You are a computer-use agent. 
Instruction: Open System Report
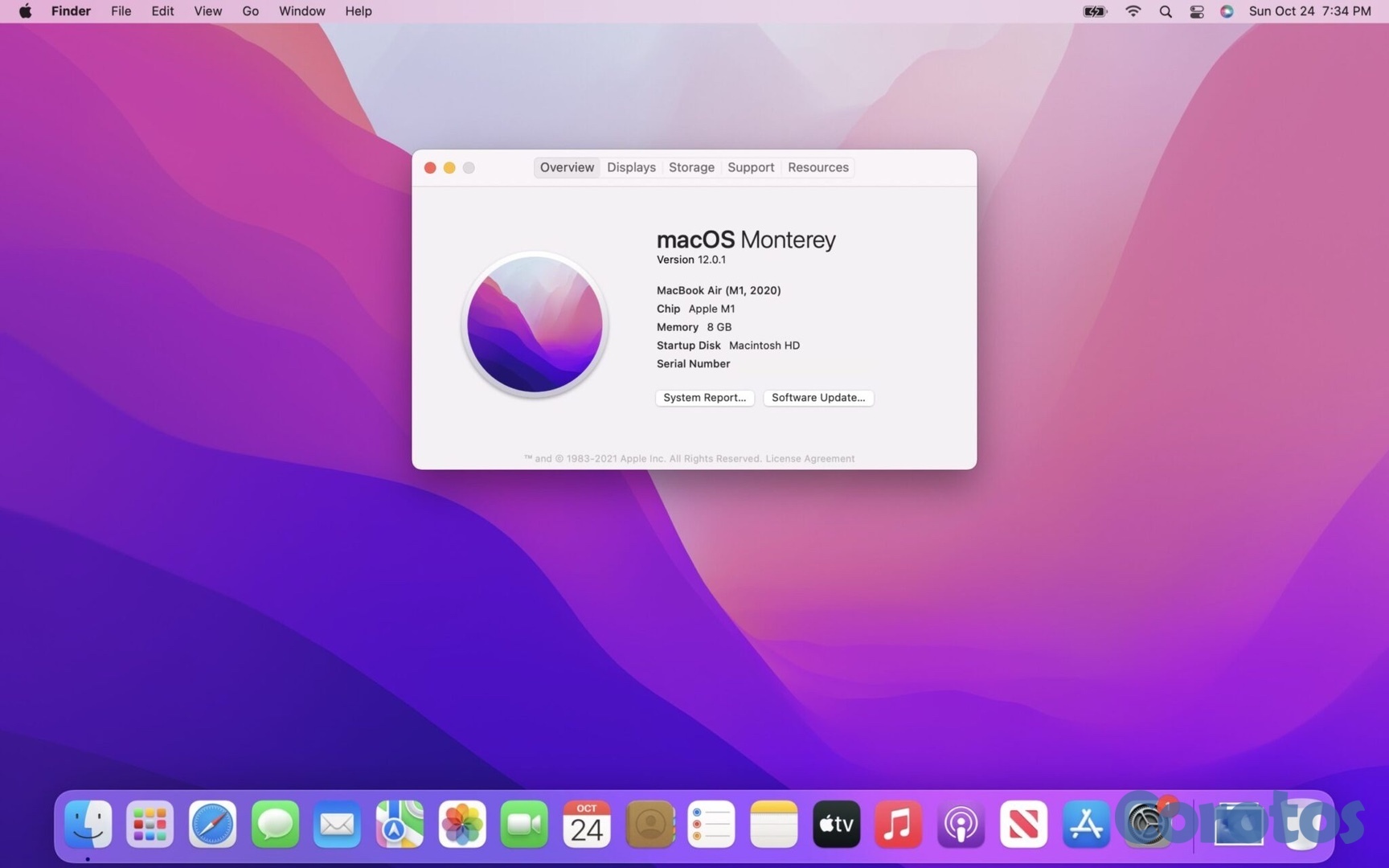click(x=704, y=397)
